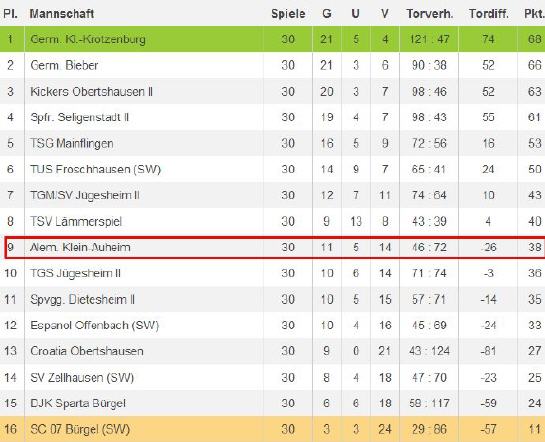Select TUS Froschhausen (SW) team
The height and width of the screenshot is (442, 545).
[96, 169]
